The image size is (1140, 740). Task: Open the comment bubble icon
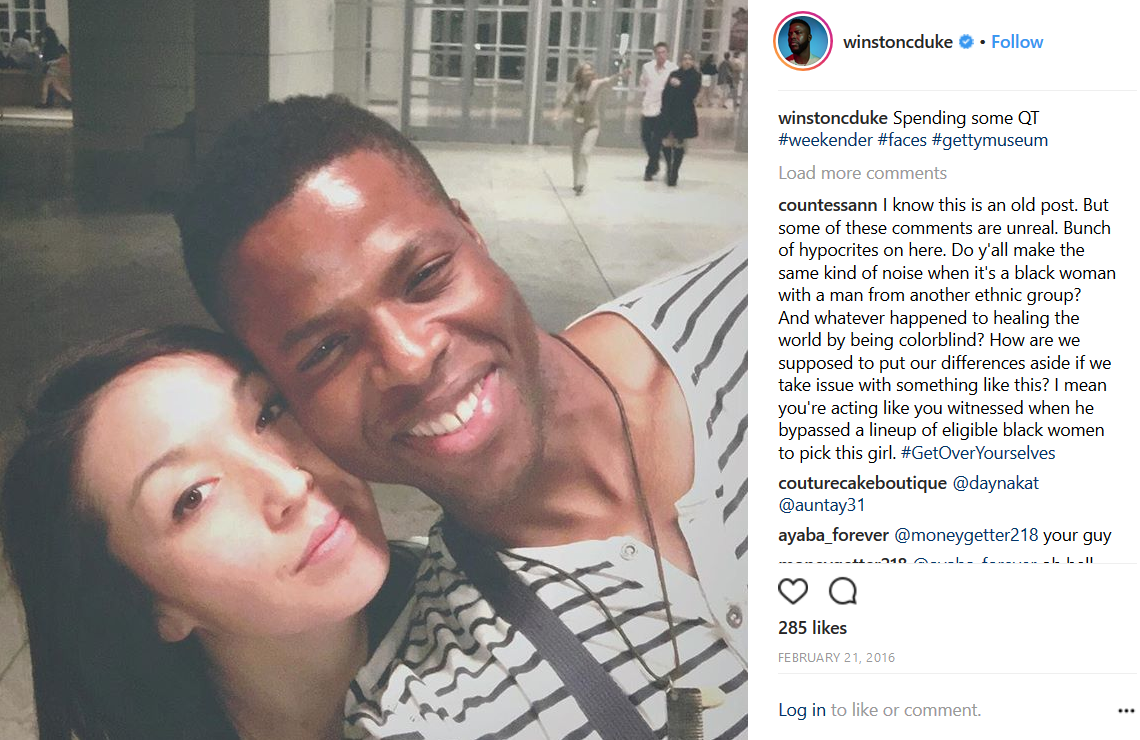pos(843,591)
